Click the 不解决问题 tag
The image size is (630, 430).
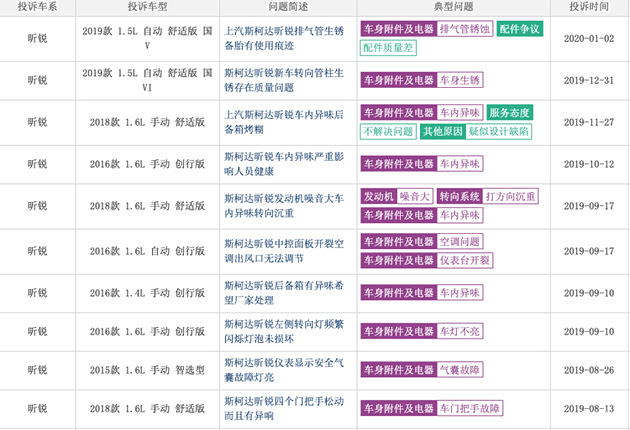pos(388,132)
